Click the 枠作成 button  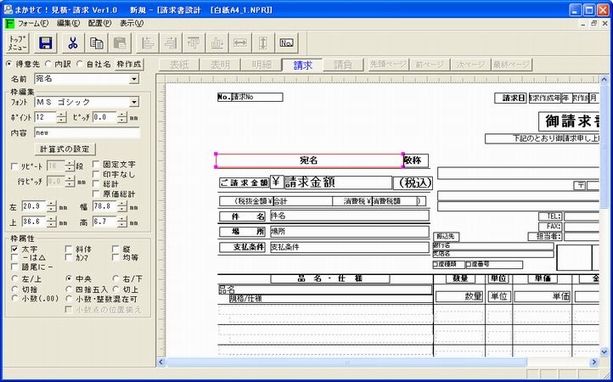(129, 64)
